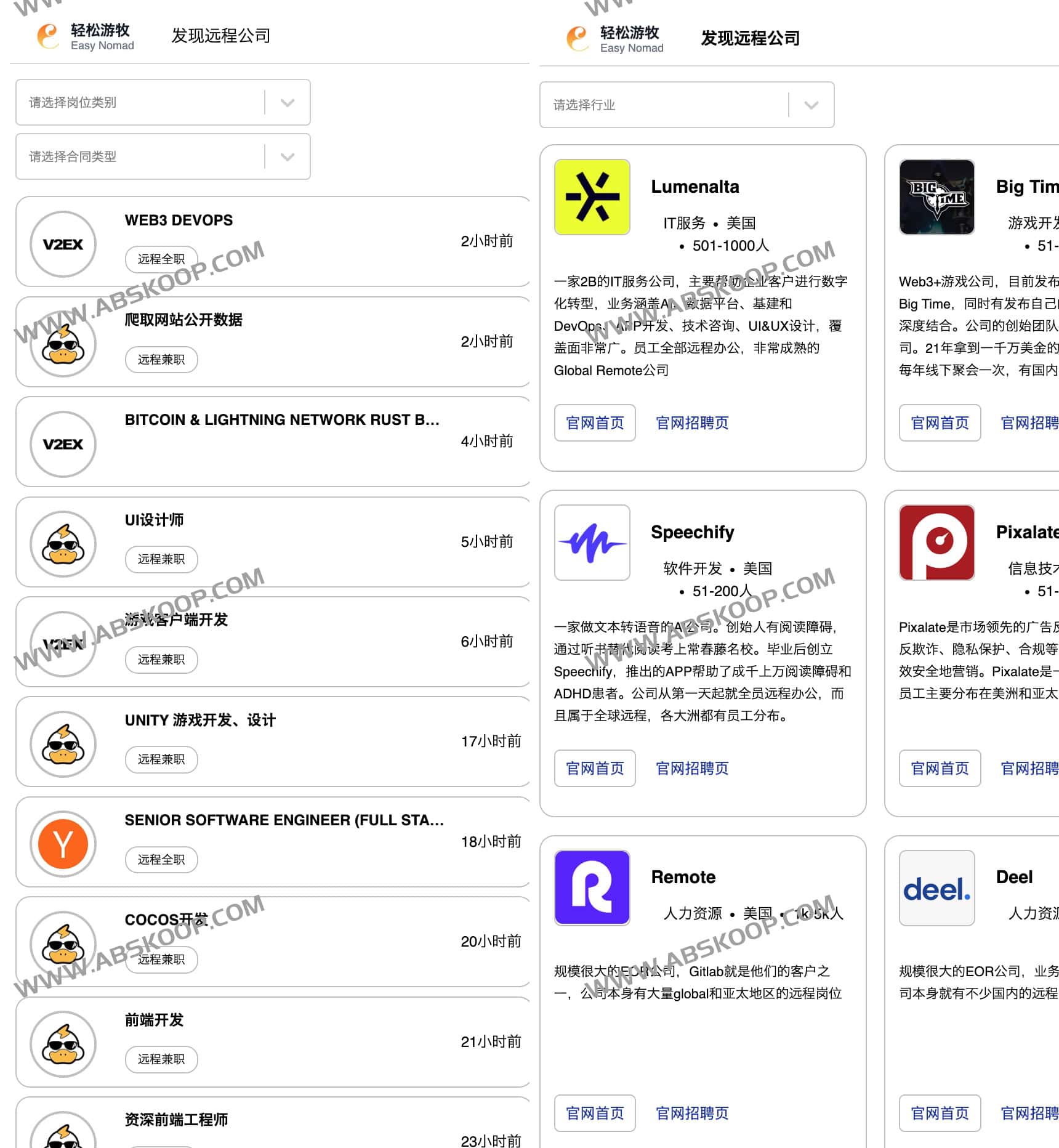Image resolution: width=1059 pixels, height=1148 pixels.
Task: Click the Easy Nomad logo in left page header
Action: 86,36
